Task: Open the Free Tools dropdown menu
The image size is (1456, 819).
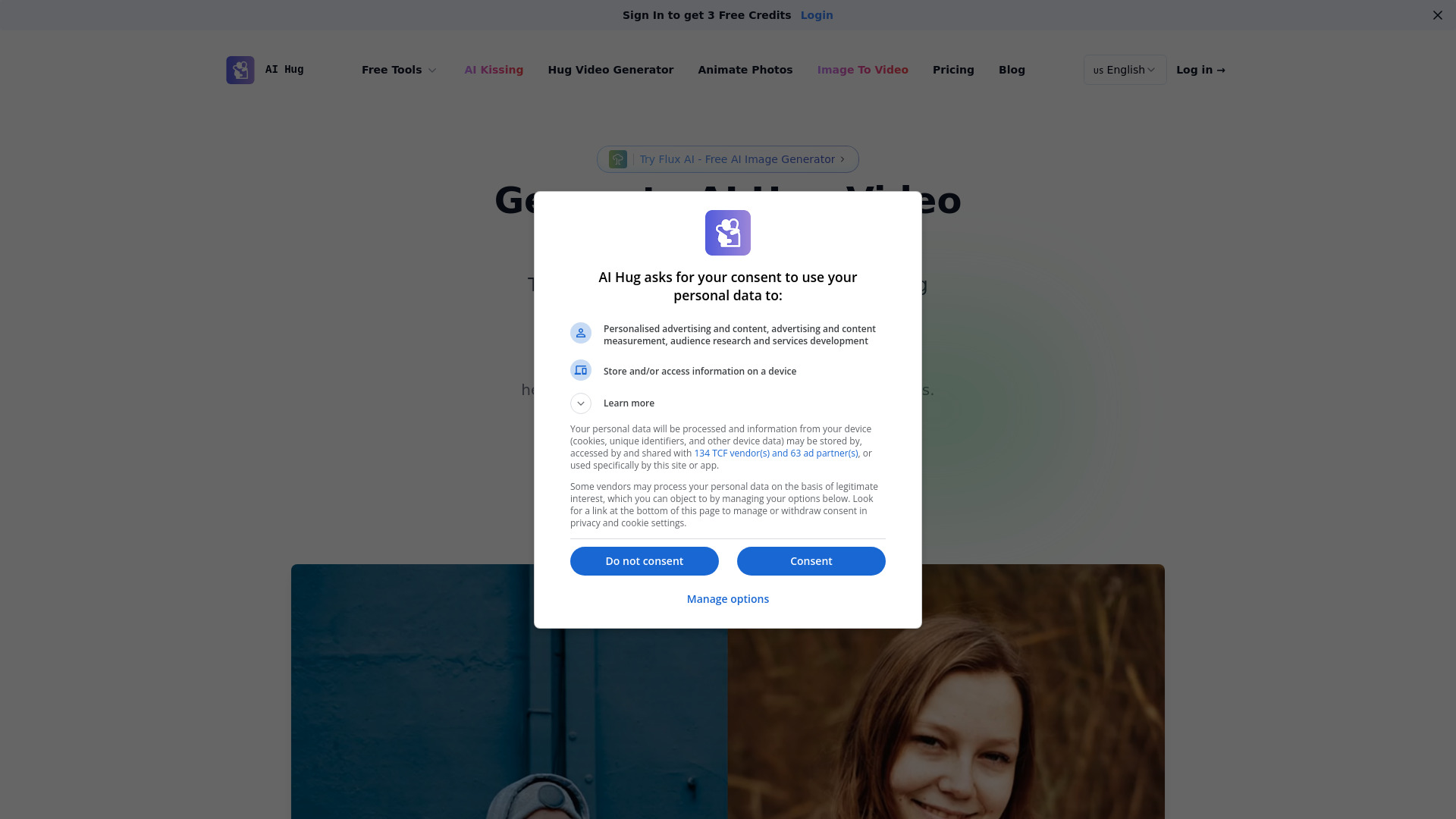Action: click(x=399, y=69)
